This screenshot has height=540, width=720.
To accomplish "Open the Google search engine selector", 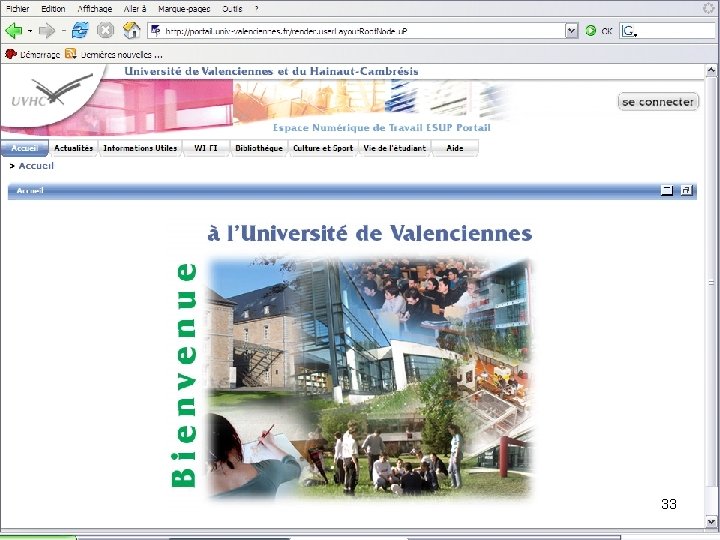I will (x=629, y=31).
